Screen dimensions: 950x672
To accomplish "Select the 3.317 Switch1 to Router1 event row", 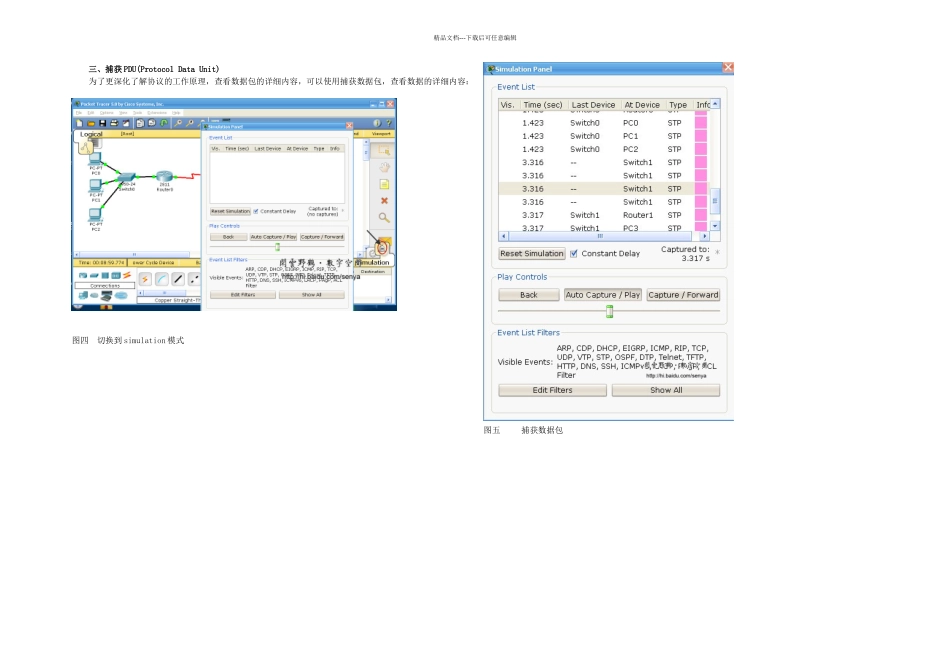I will (x=603, y=215).
